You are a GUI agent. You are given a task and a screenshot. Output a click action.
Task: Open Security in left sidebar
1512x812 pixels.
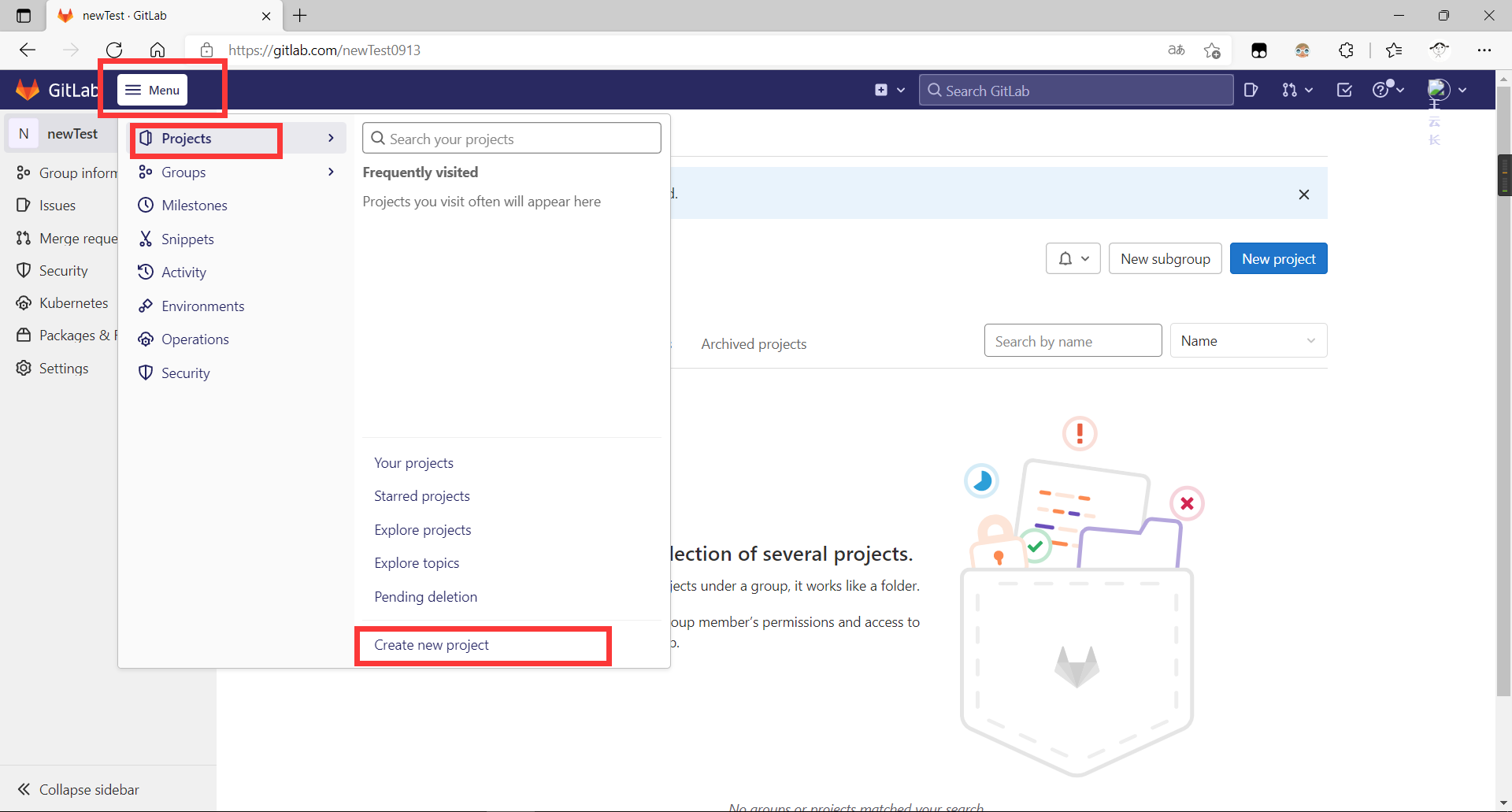(52, 271)
